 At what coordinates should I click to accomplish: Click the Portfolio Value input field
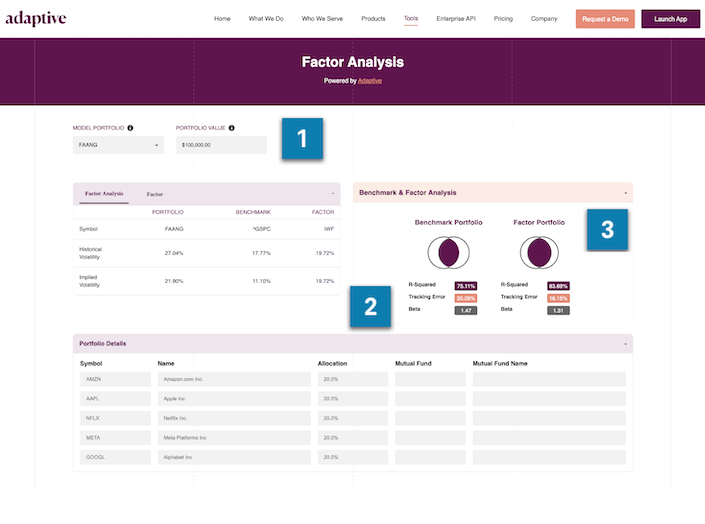click(x=221, y=145)
